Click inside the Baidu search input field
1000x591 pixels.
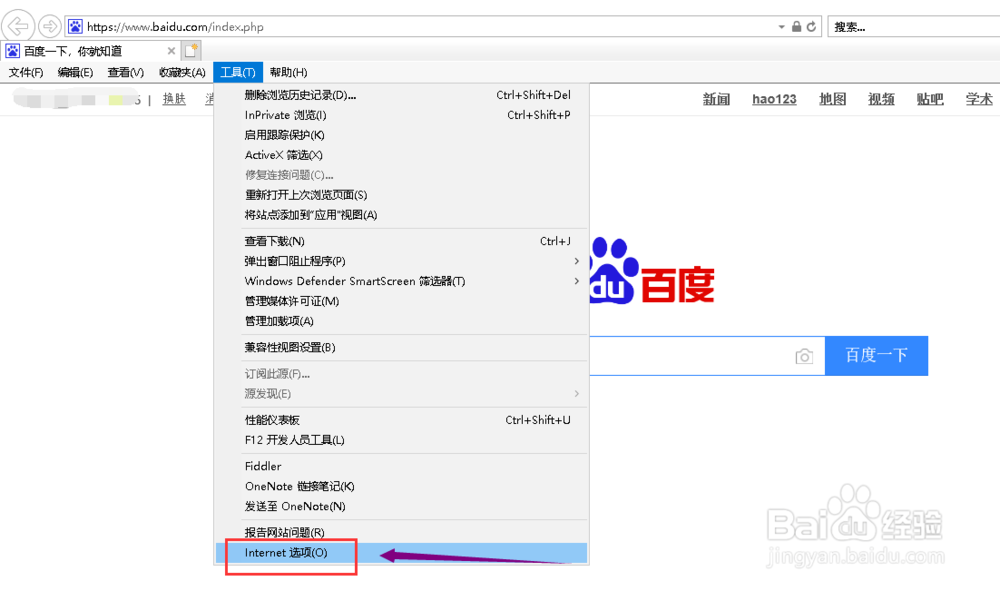(x=700, y=355)
